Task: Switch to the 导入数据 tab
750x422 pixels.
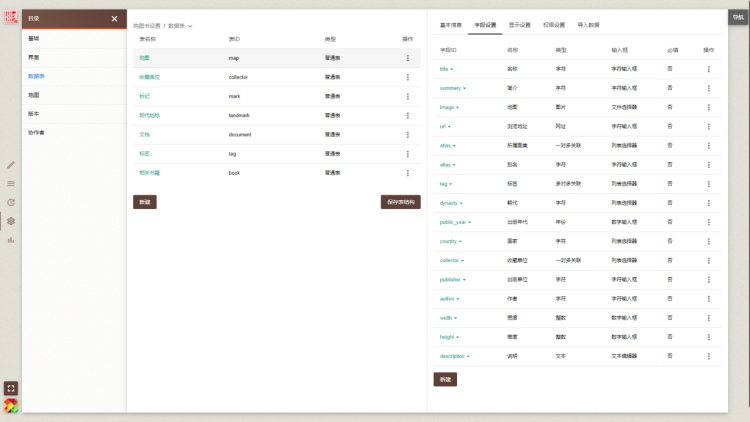Action: point(588,25)
